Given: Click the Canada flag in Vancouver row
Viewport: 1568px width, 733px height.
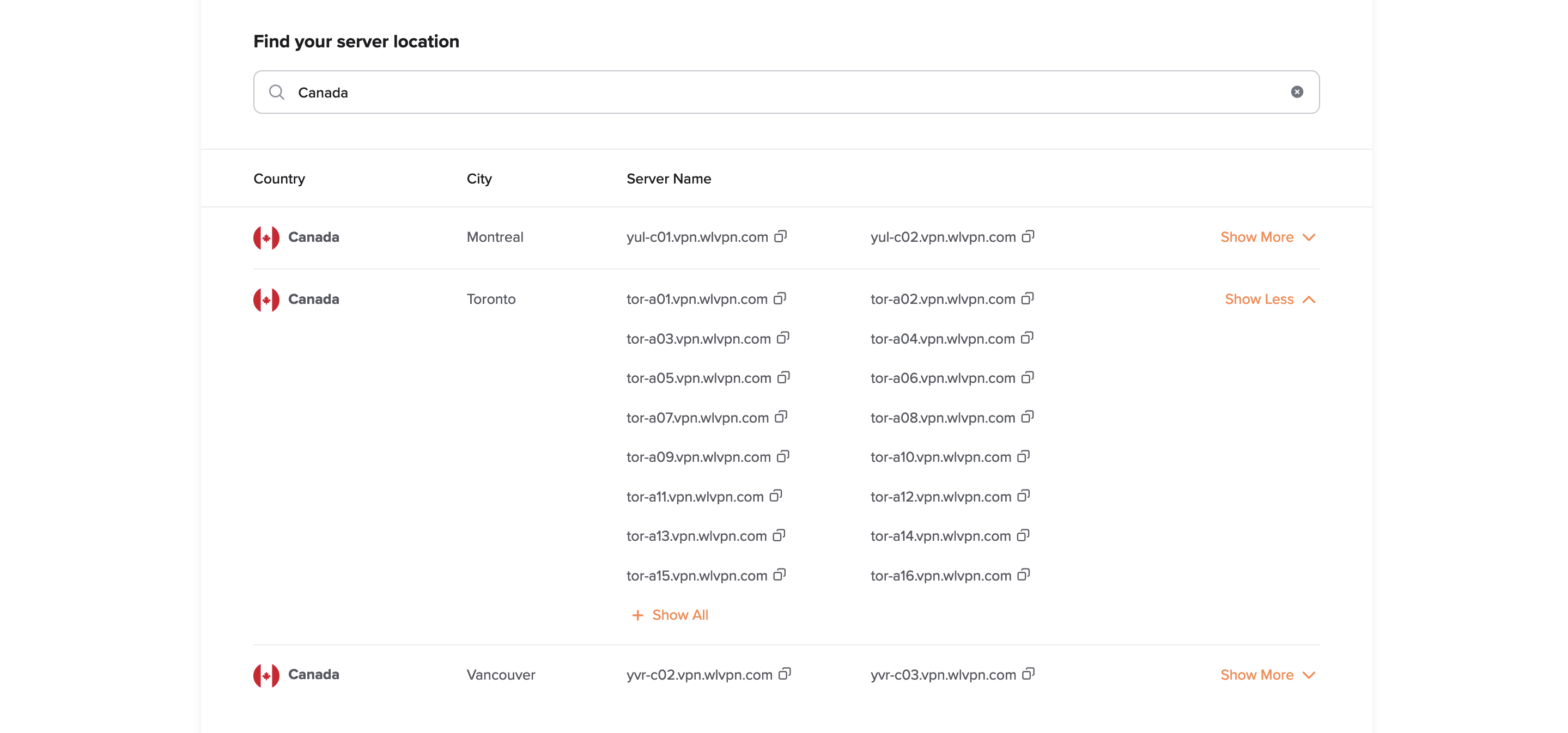Looking at the screenshot, I should tap(266, 675).
